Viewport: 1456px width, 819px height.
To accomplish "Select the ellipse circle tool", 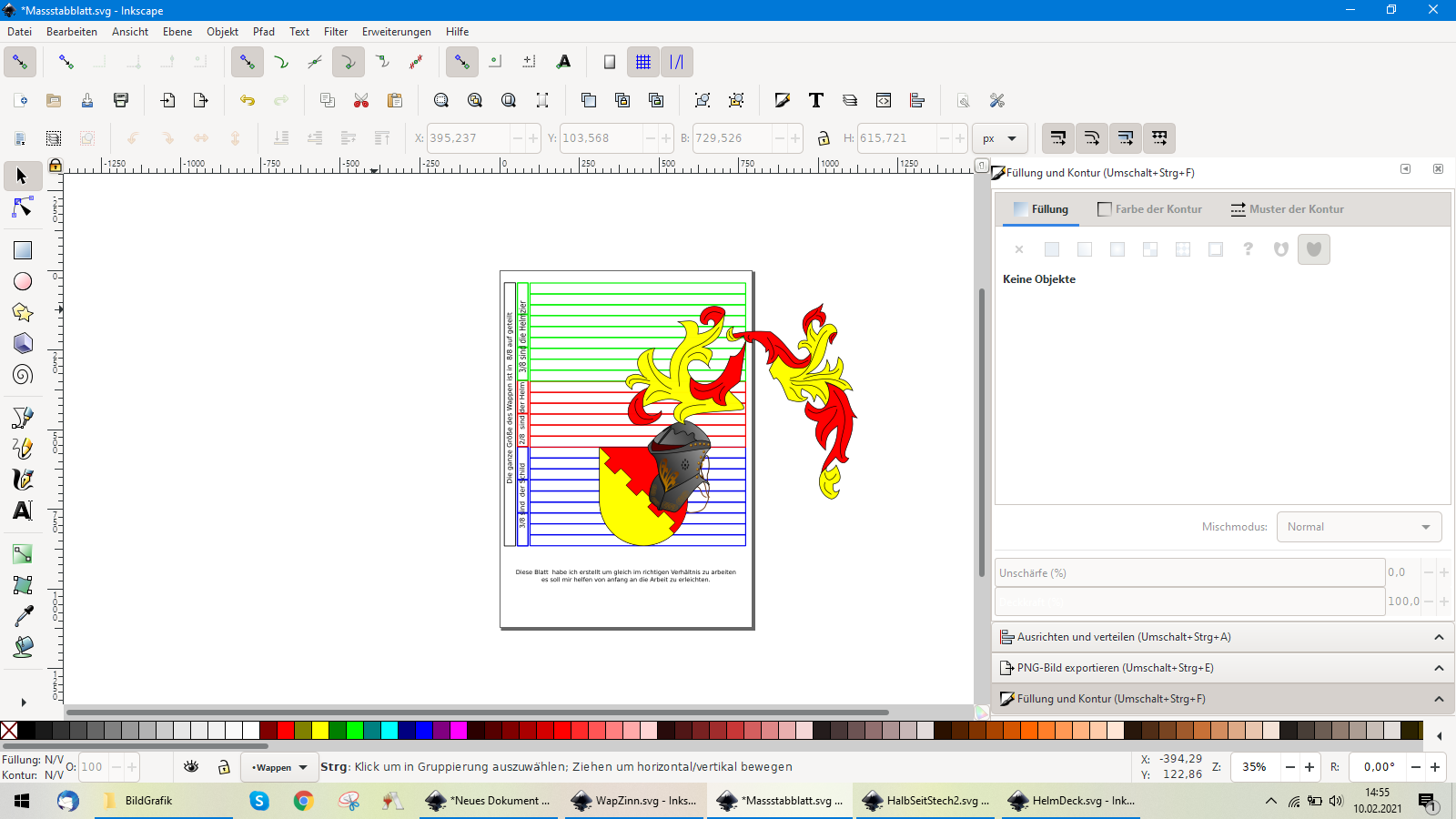I will pyautogui.click(x=23, y=281).
